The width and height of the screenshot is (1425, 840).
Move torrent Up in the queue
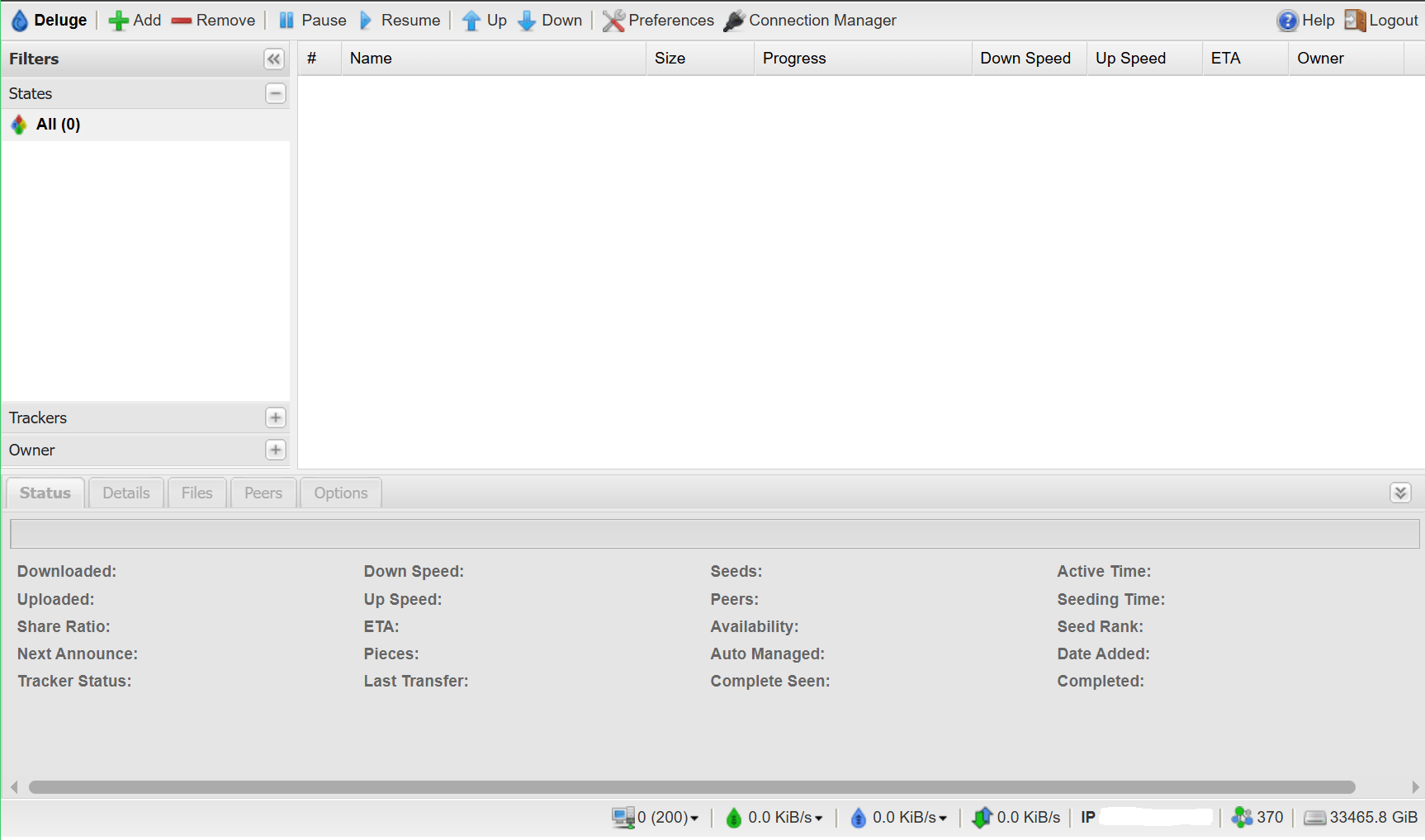coord(471,21)
